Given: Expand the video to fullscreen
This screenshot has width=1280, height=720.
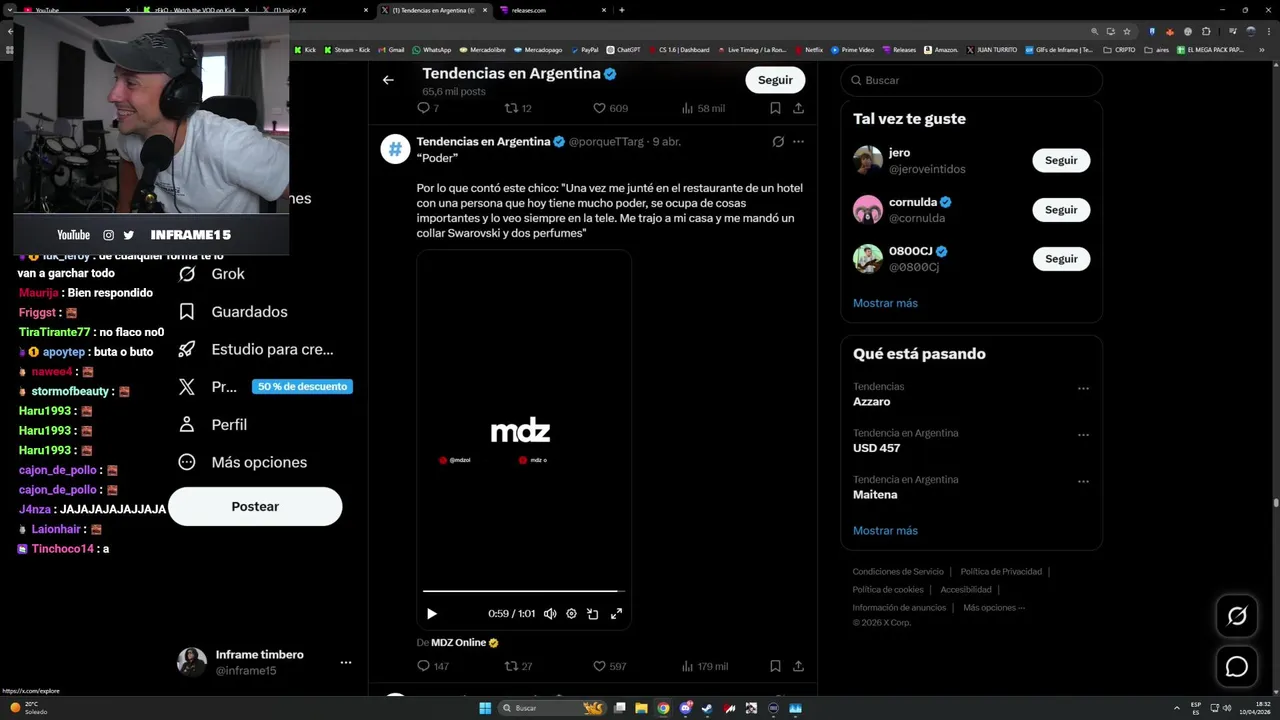Looking at the screenshot, I should click(x=616, y=614).
